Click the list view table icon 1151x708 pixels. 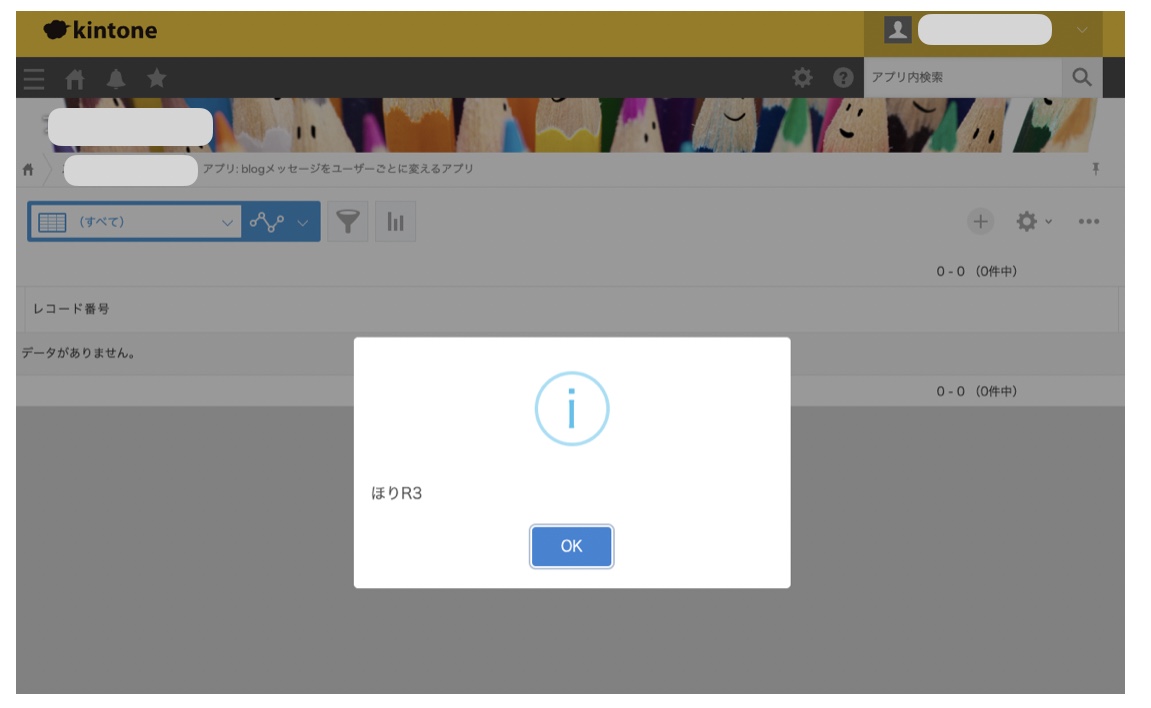click(x=52, y=222)
